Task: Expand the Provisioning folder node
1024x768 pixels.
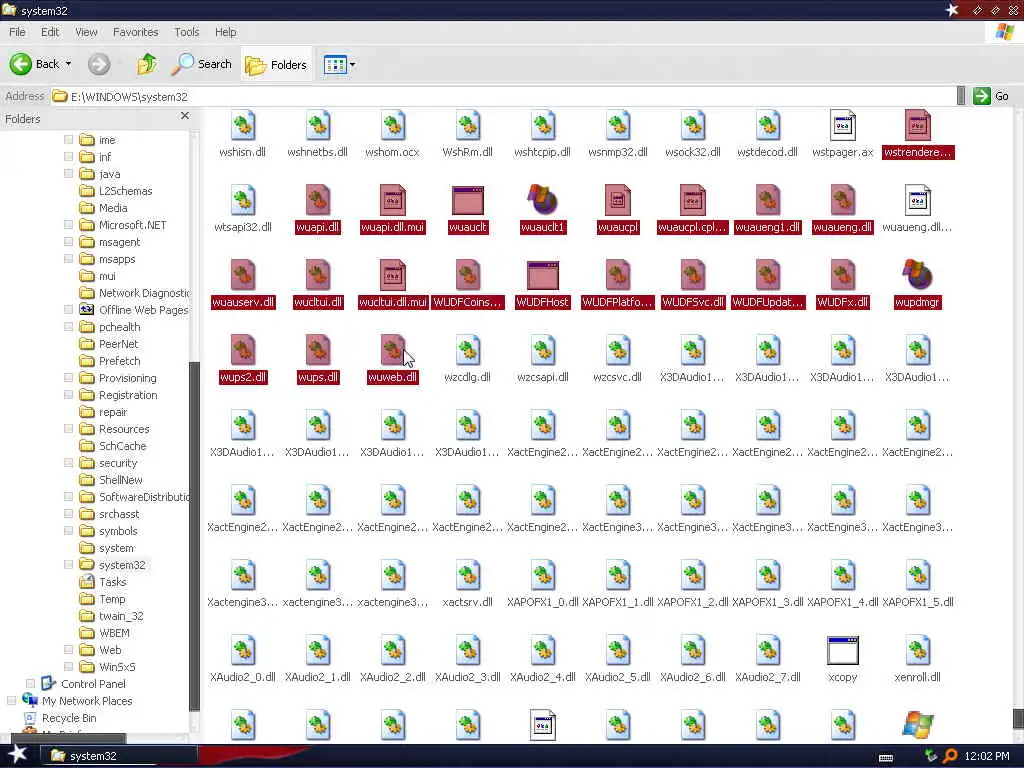Action: tap(69, 377)
